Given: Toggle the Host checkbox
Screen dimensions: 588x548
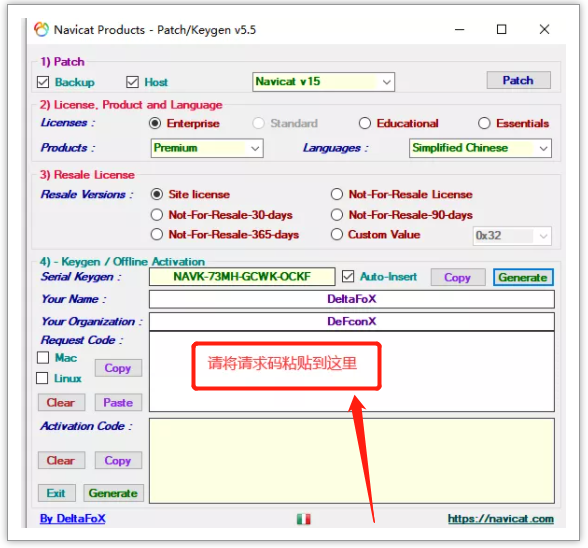Looking at the screenshot, I should pyautogui.click(x=132, y=82).
